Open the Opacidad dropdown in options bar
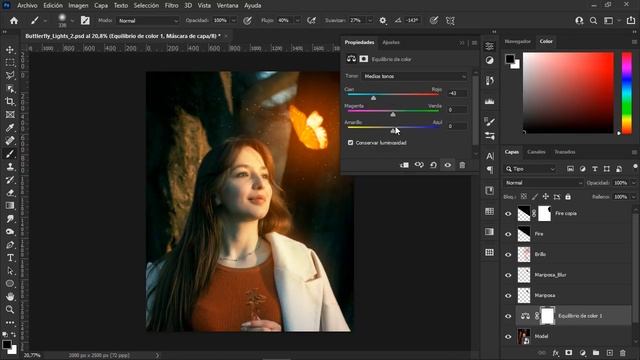 (233, 20)
